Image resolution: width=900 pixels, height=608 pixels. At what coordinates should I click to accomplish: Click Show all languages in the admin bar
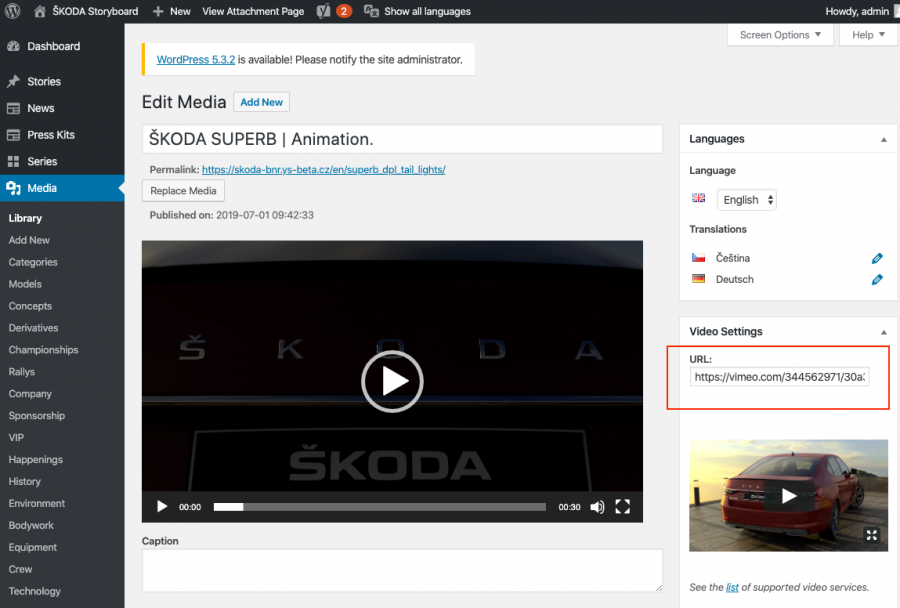pos(427,11)
